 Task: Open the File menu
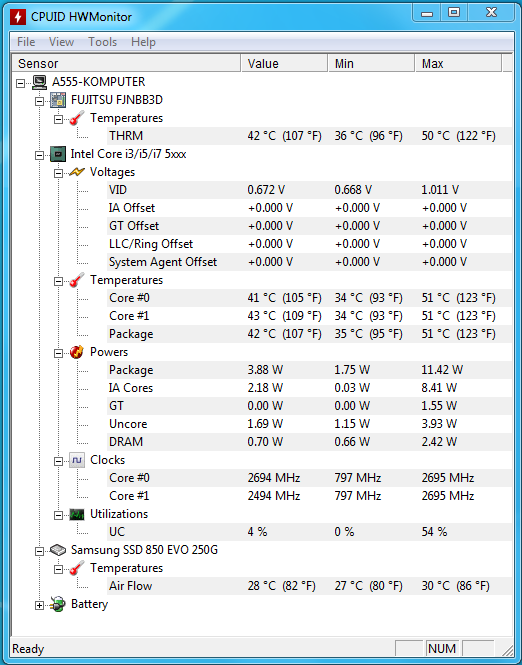pyautogui.click(x=26, y=42)
